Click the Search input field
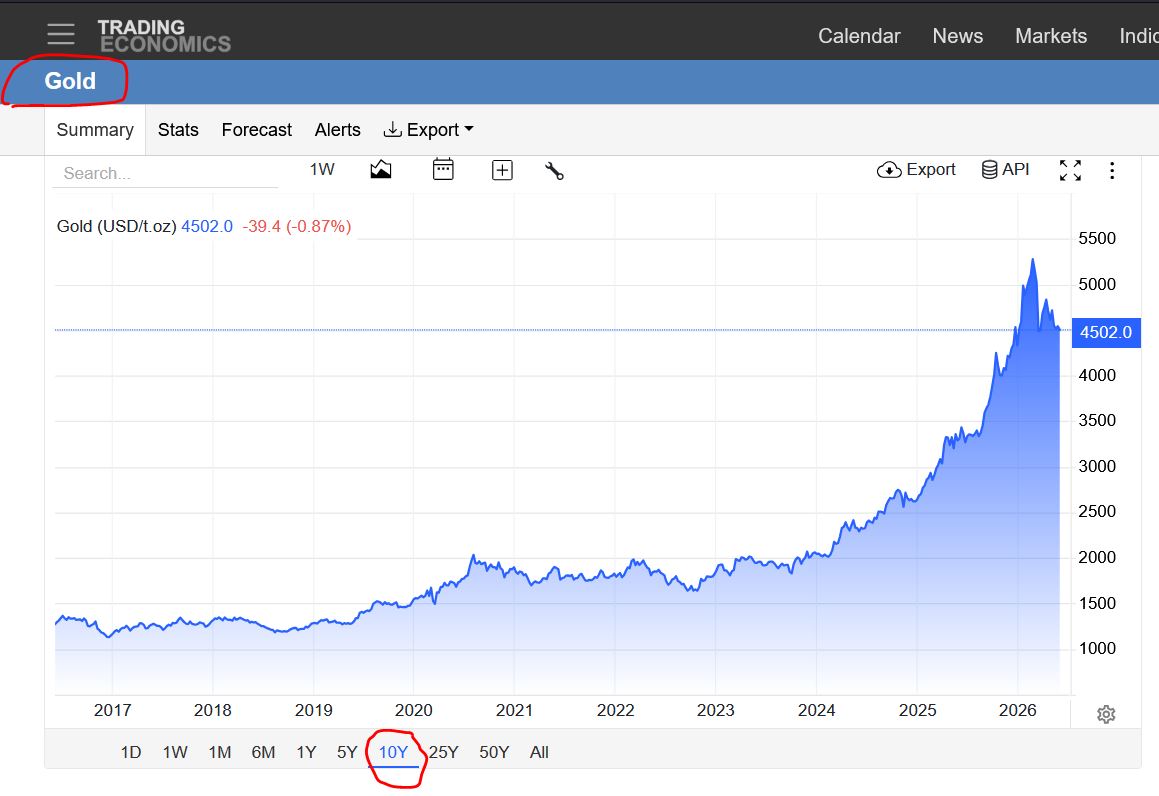This screenshot has width=1159, height=796. (x=166, y=174)
